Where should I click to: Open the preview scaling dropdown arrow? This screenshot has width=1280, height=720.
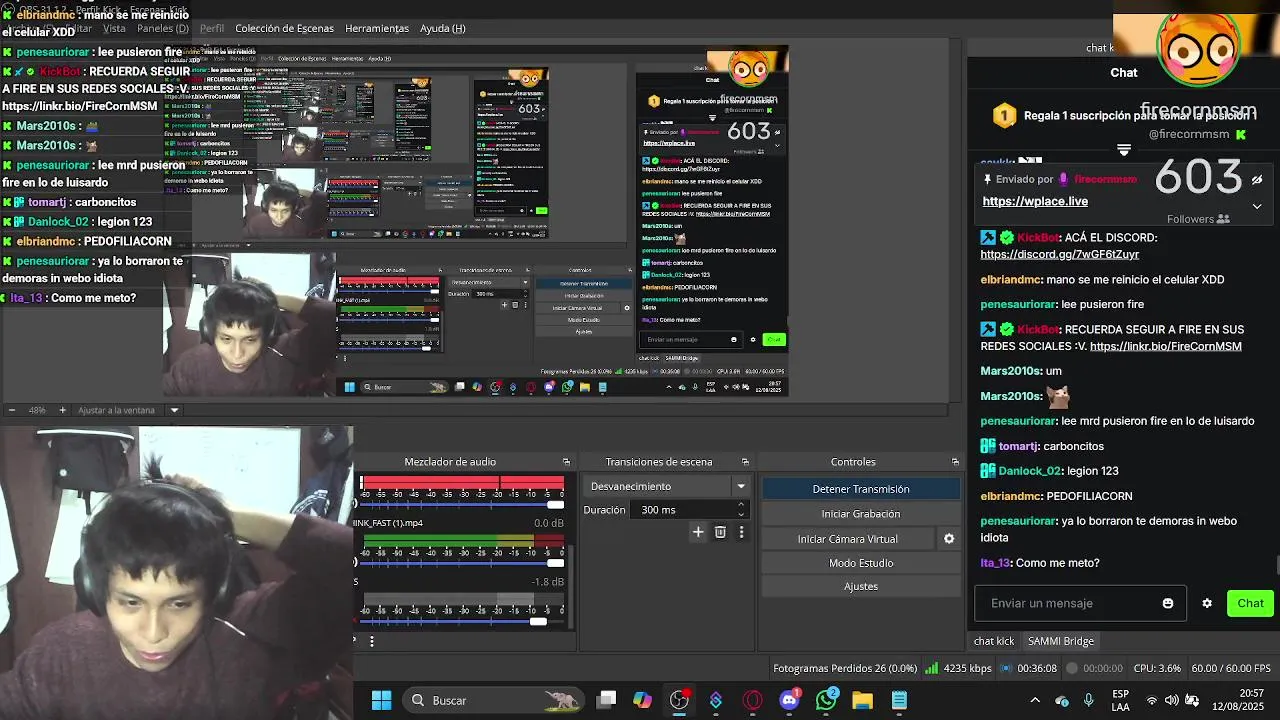click(174, 410)
